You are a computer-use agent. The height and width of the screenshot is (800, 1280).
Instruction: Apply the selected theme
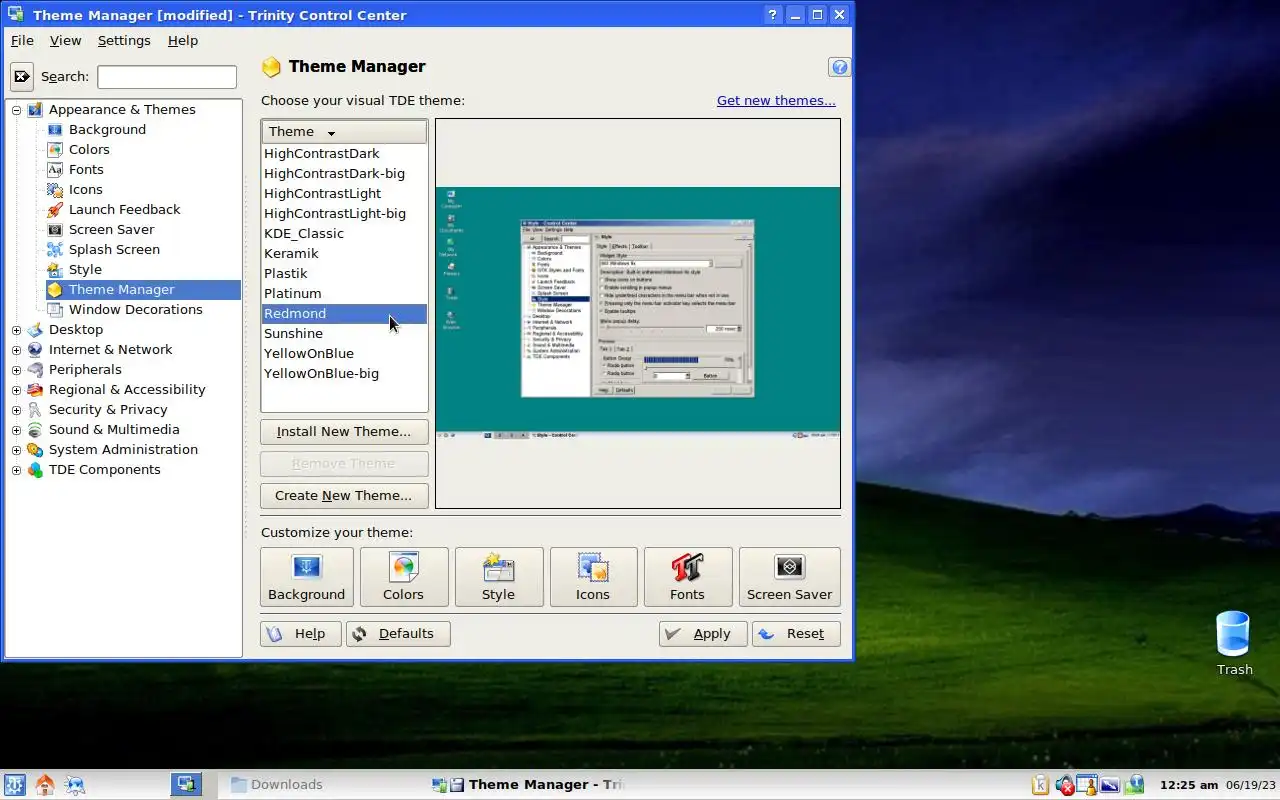click(703, 634)
